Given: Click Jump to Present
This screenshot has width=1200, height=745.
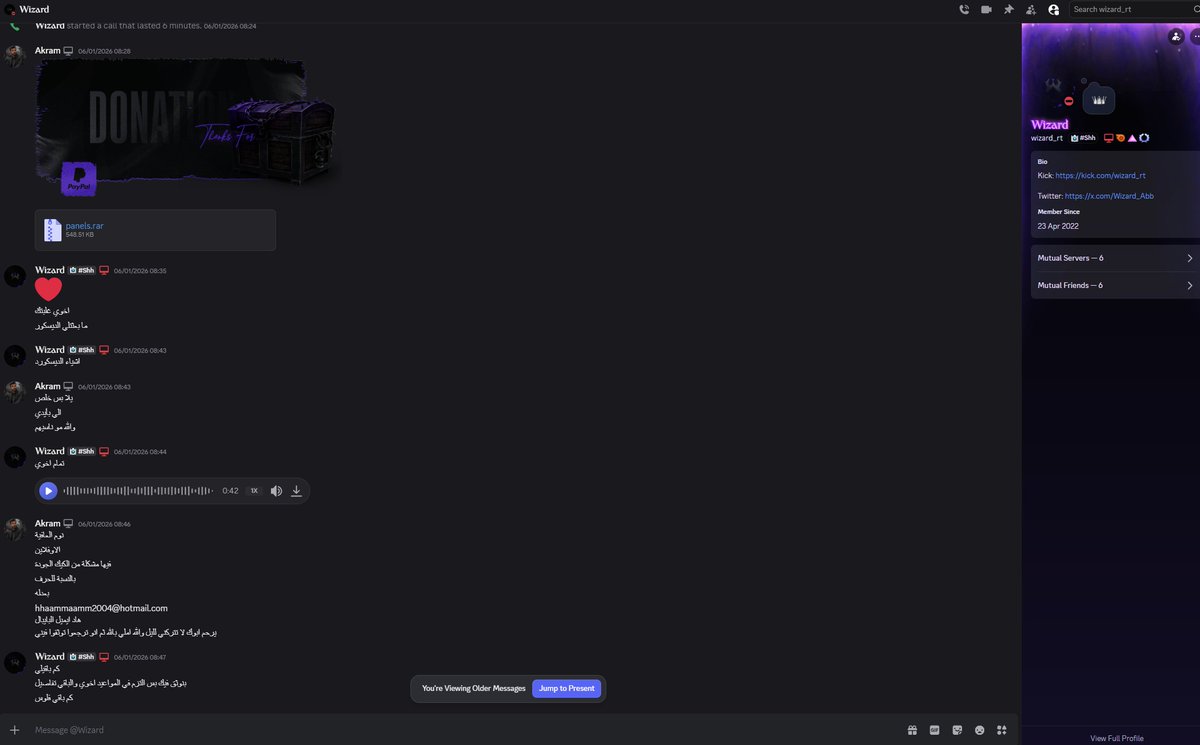Looking at the screenshot, I should [x=566, y=688].
